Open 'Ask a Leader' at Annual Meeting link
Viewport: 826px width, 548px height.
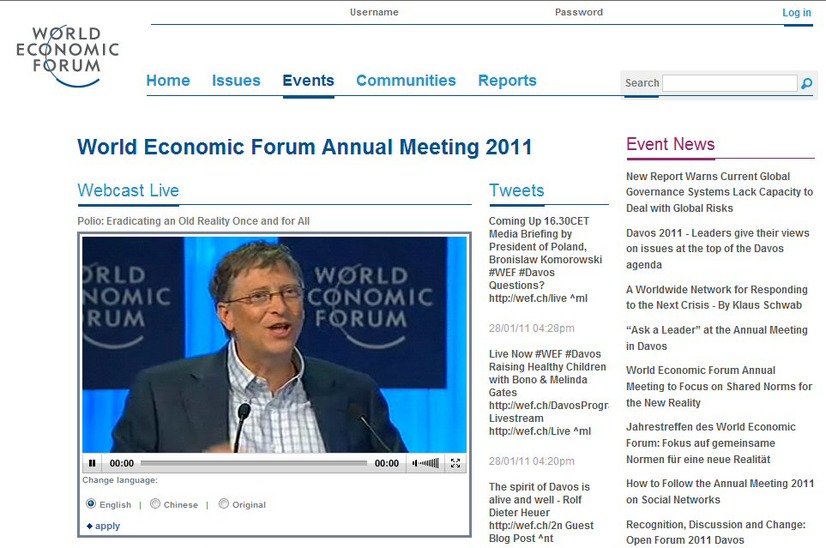click(x=716, y=338)
